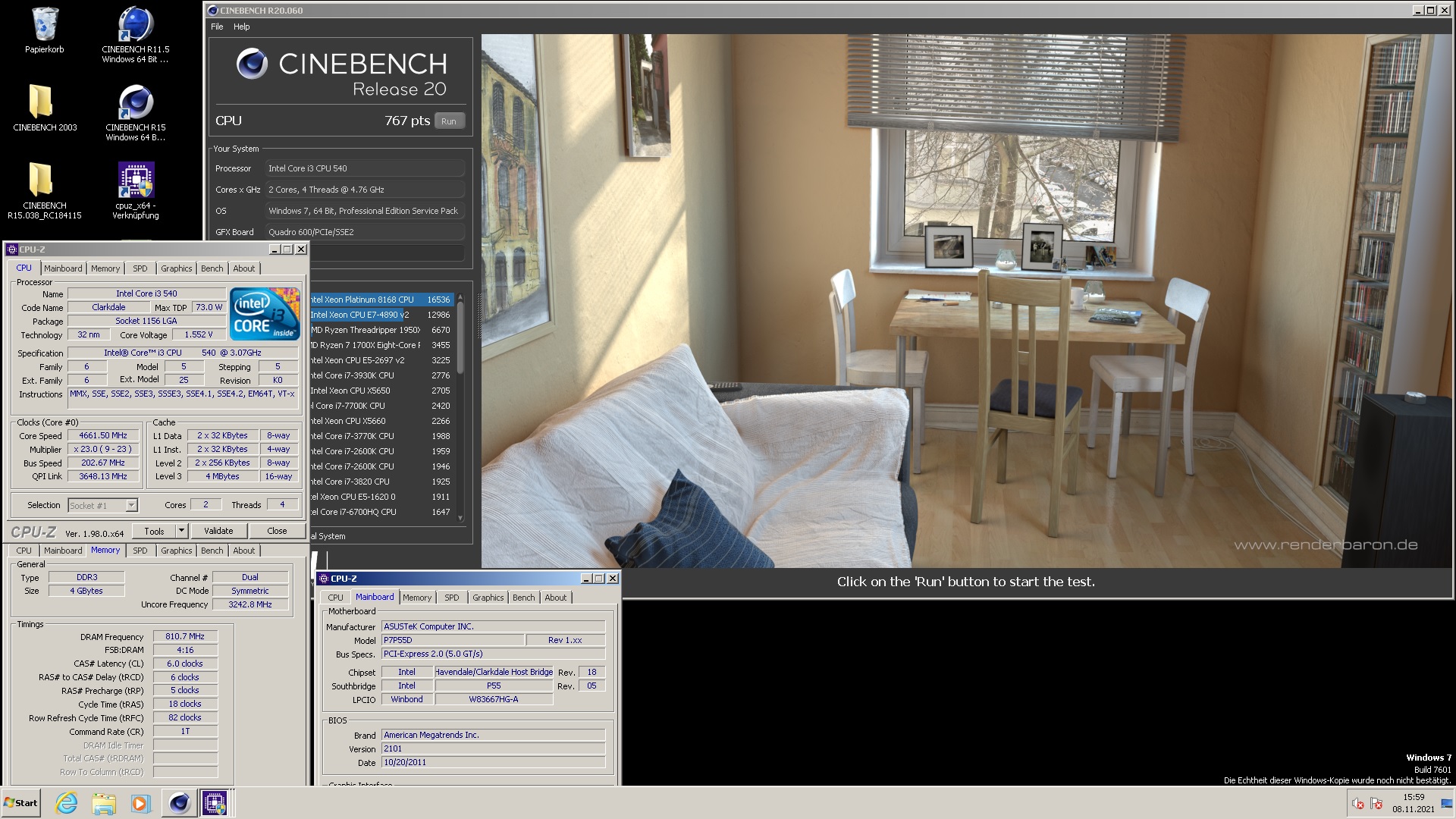The width and height of the screenshot is (1456, 819).
Task: Open the Socket #1 selection dropdown
Action: click(x=102, y=506)
